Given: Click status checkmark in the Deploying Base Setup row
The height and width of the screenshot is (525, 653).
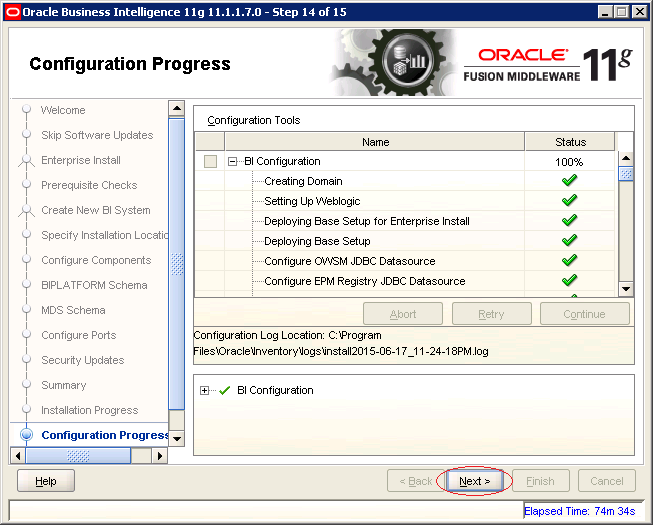Looking at the screenshot, I should pyautogui.click(x=569, y=240).
